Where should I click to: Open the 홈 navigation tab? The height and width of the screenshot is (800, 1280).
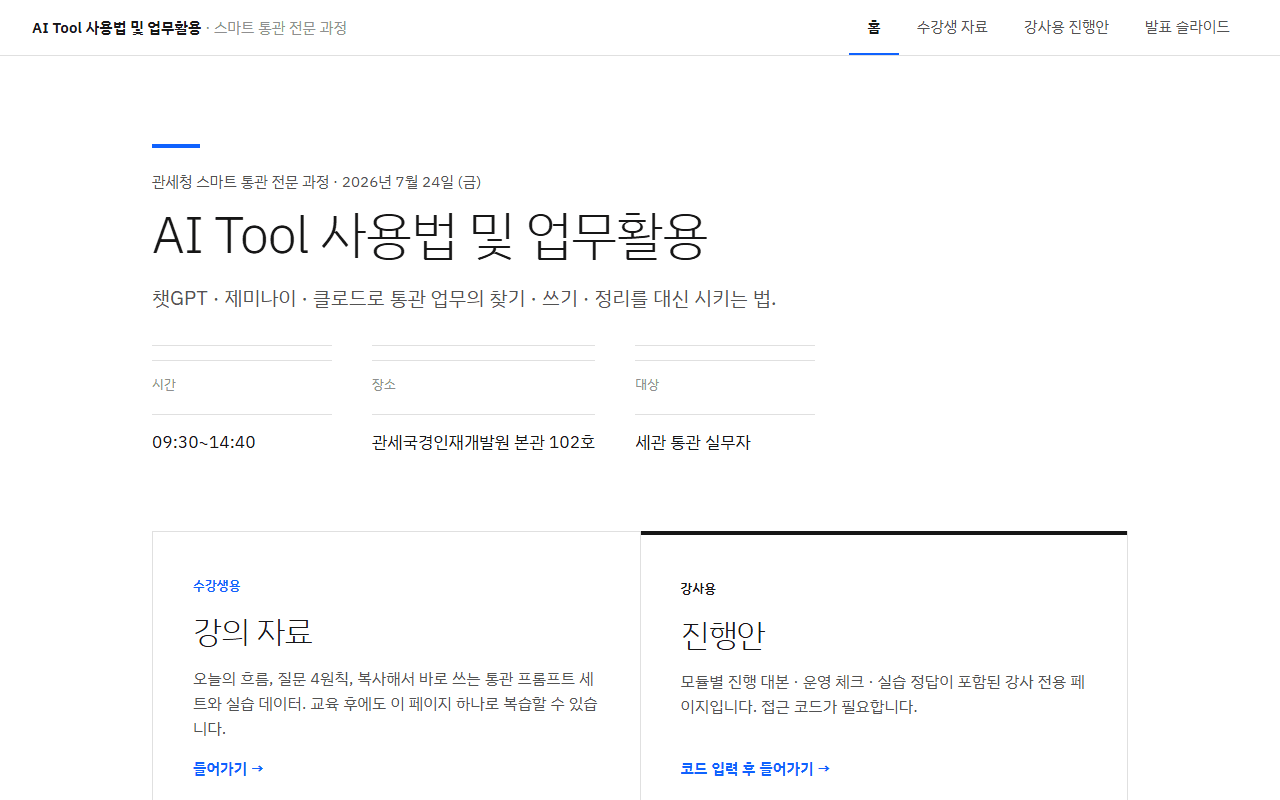[x=874, y=27]
